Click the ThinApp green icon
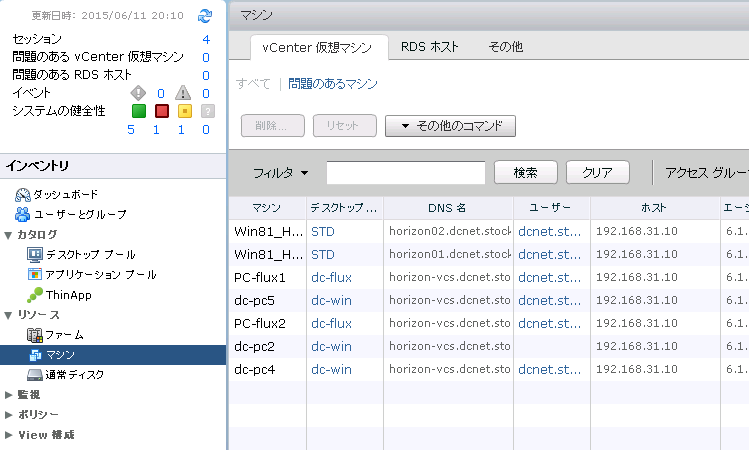 pos(35,294)
